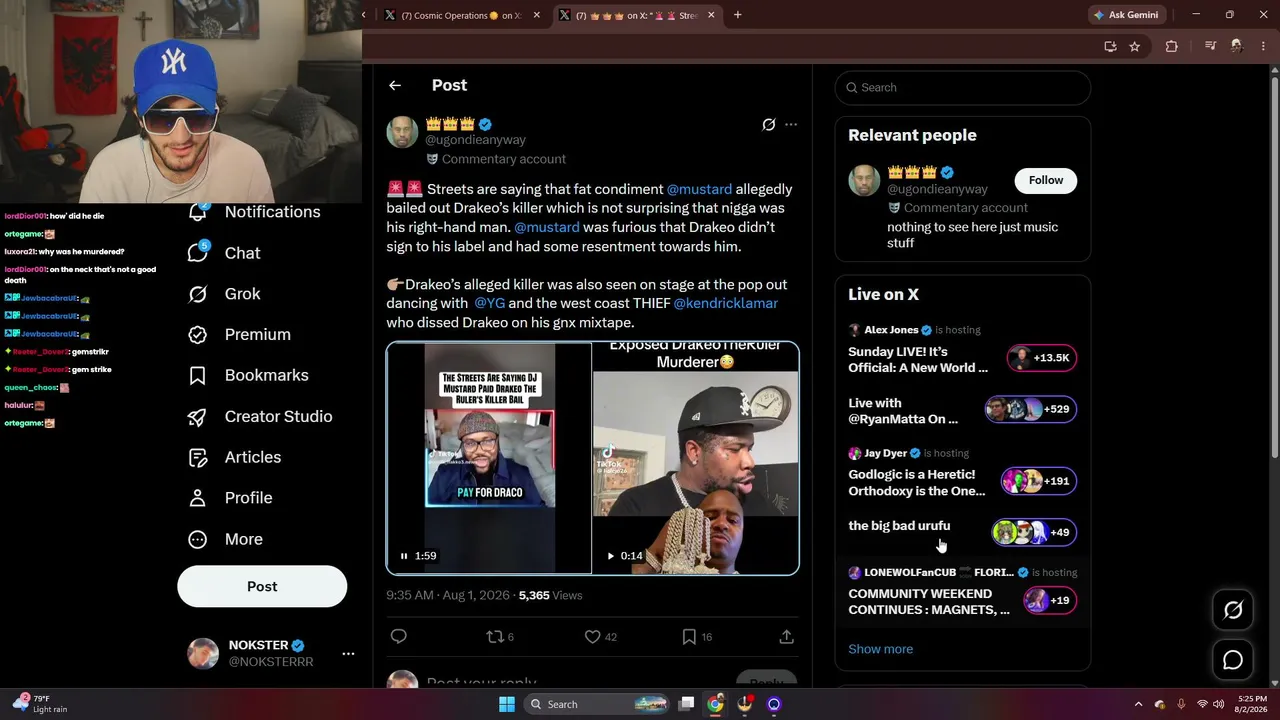
Task: Open the install/cast screen icon in toolbar
Action: [x=1110, y=46]
